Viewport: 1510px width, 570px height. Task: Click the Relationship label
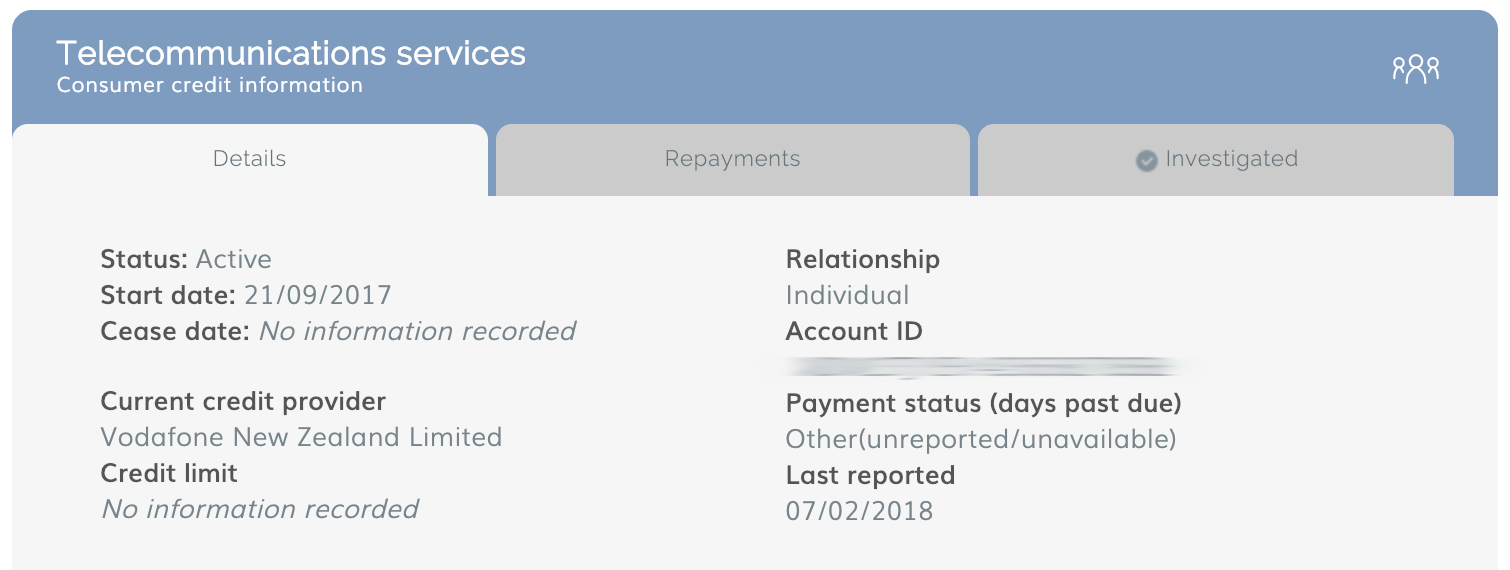pyautogui.click(x=863, y=259)
